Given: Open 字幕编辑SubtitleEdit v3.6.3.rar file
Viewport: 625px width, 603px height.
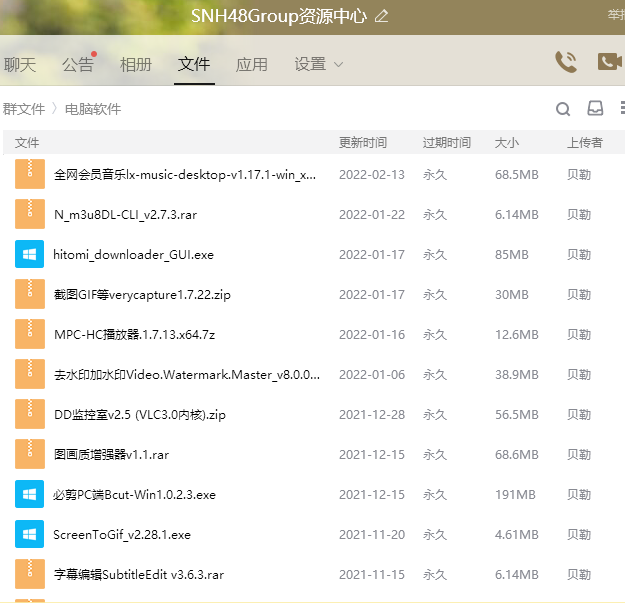Looking at the screenshot, I should (x=139, y=574).
